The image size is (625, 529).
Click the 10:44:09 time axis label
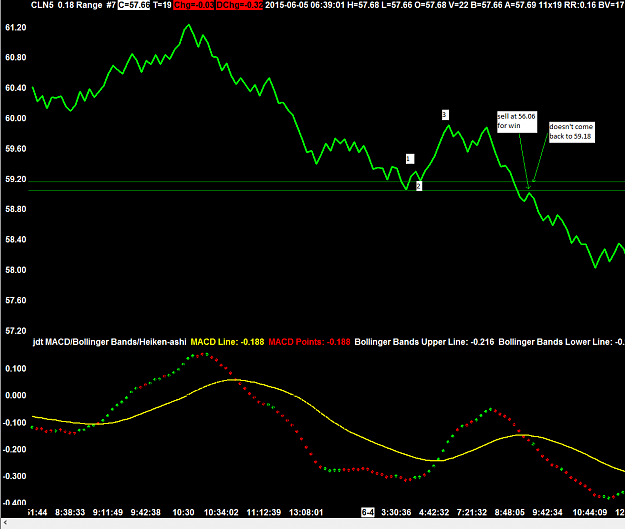tap(590, 513)
